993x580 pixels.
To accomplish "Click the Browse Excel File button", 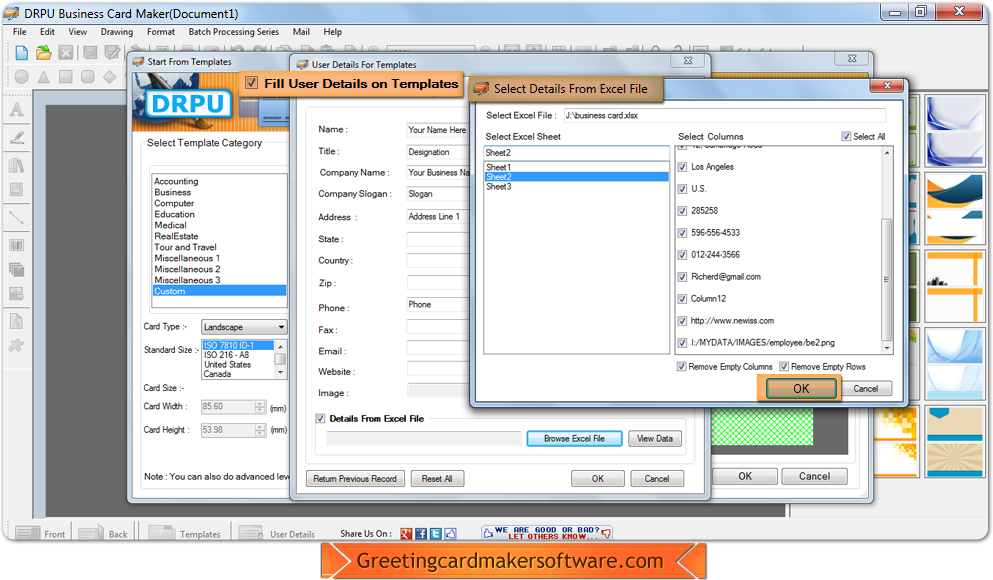I will coord(574,438).
